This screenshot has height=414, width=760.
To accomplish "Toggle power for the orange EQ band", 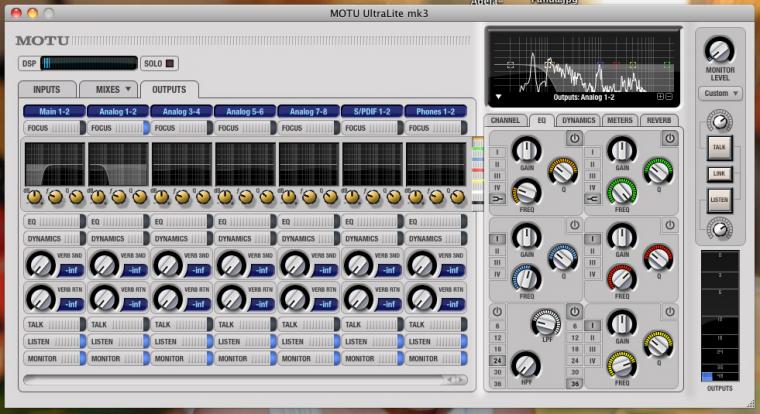I will (575, 137).
